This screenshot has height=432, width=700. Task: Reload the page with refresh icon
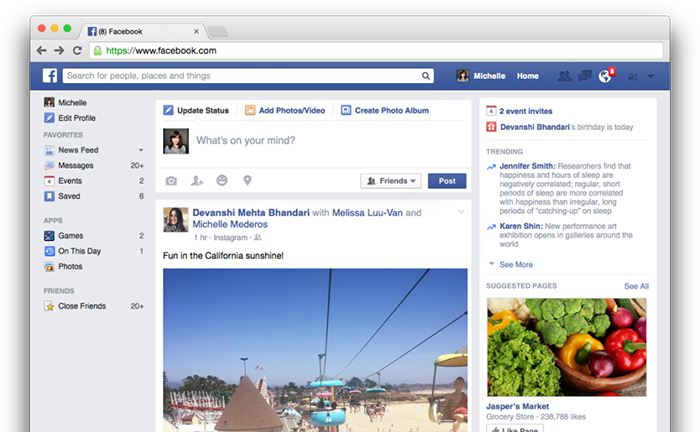pos(77,50)
